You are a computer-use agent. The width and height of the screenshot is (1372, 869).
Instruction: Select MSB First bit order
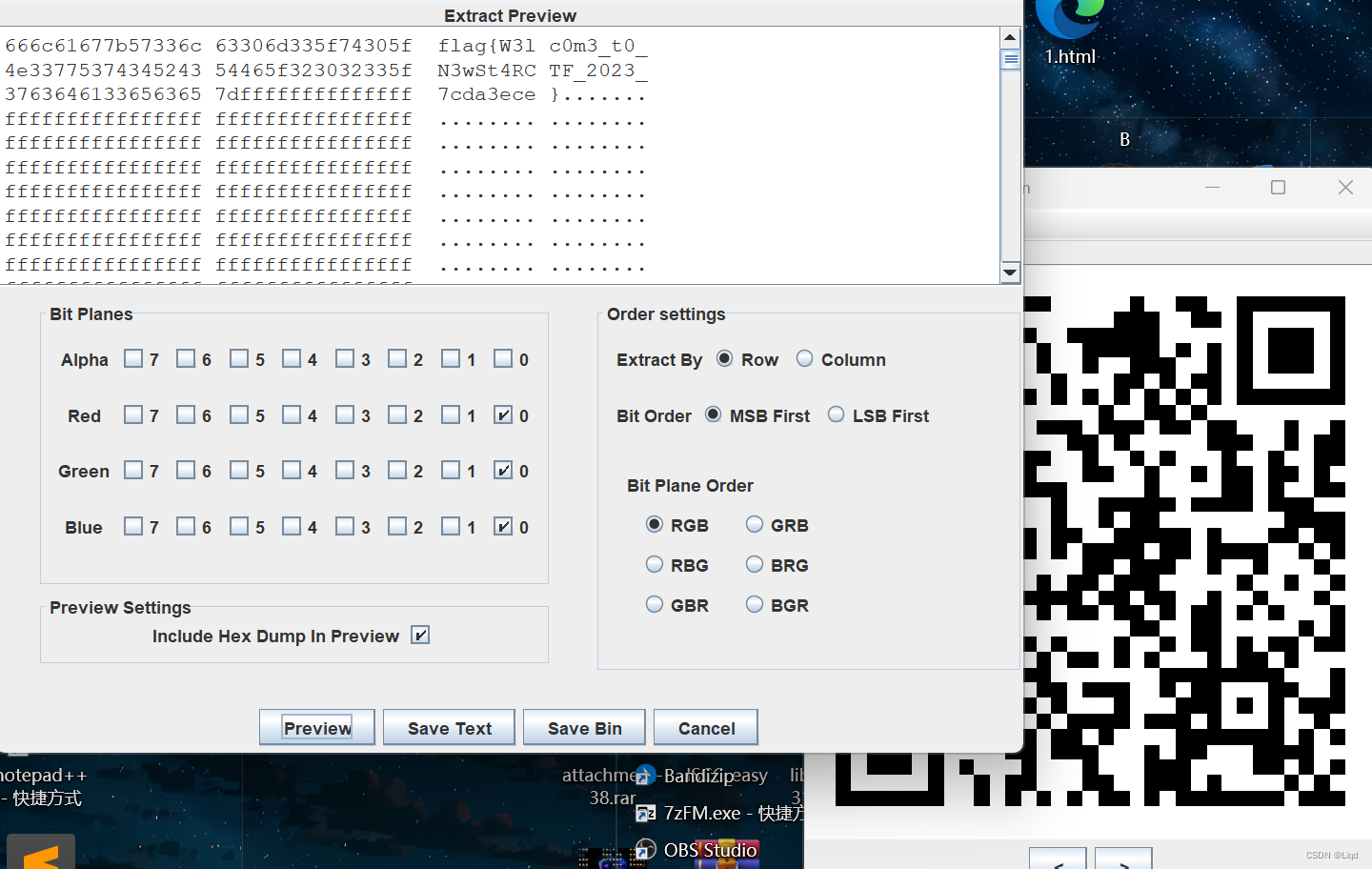(714, 415)
